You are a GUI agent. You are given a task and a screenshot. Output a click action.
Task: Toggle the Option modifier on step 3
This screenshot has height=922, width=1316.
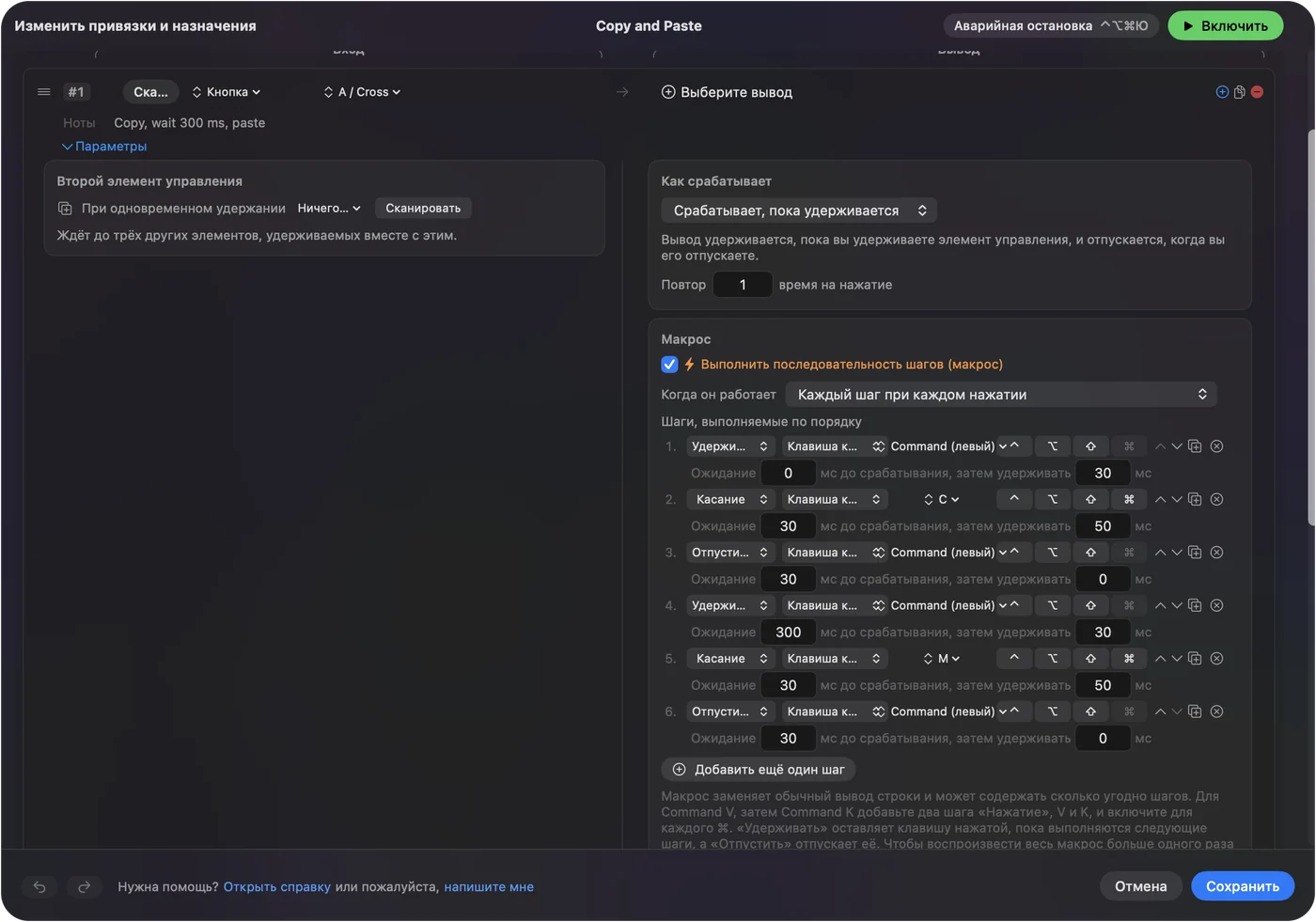[1053, 553]
